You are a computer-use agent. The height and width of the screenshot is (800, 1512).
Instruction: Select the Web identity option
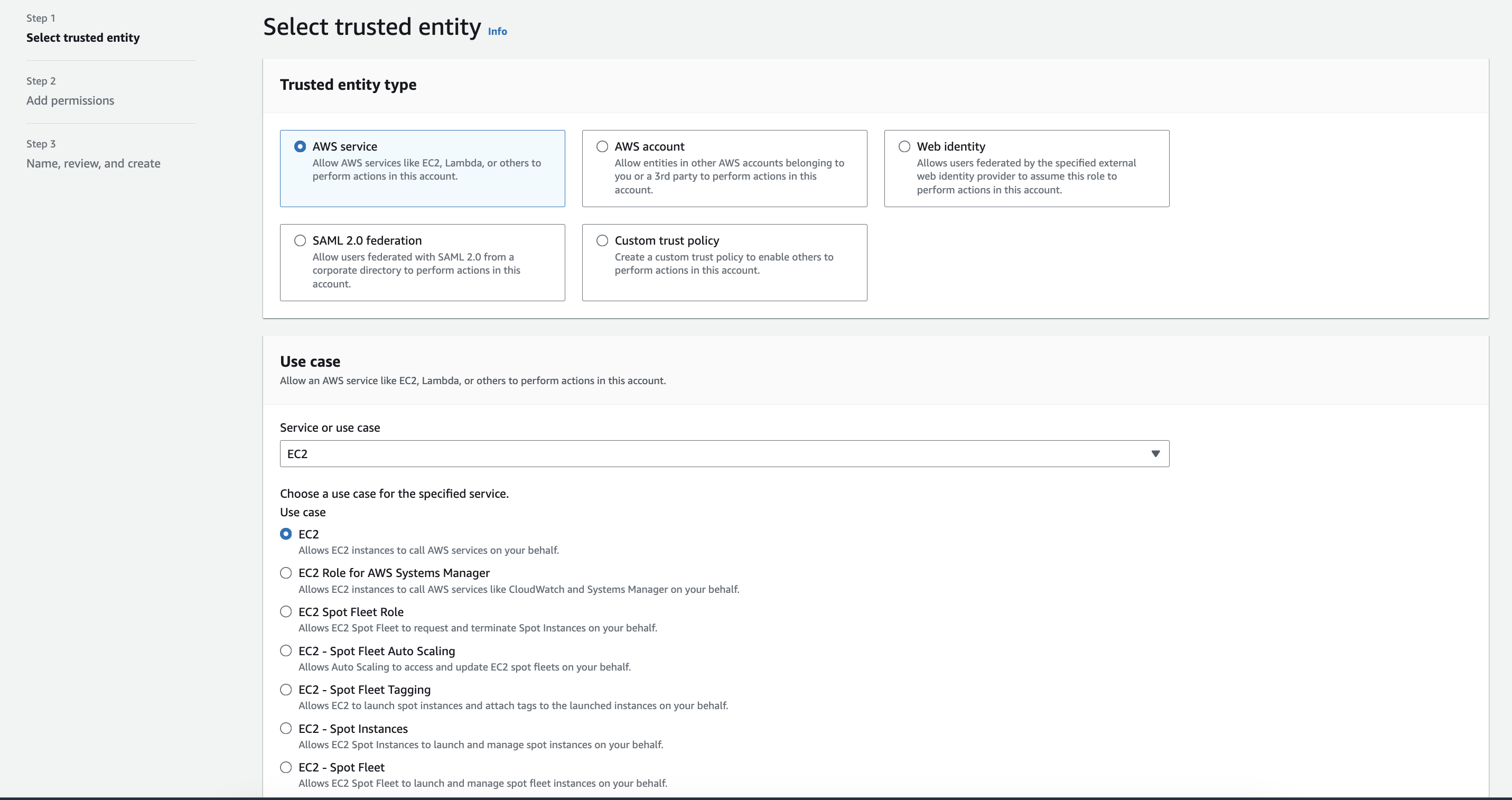point(904,146)
